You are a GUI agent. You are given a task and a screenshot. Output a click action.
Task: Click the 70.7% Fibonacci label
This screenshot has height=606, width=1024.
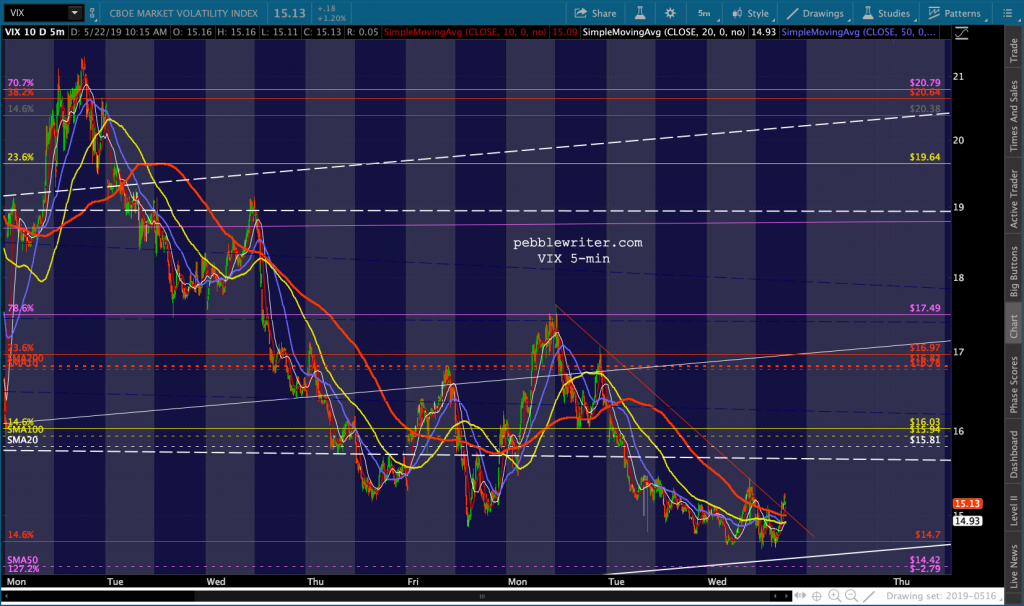(20, 83)
